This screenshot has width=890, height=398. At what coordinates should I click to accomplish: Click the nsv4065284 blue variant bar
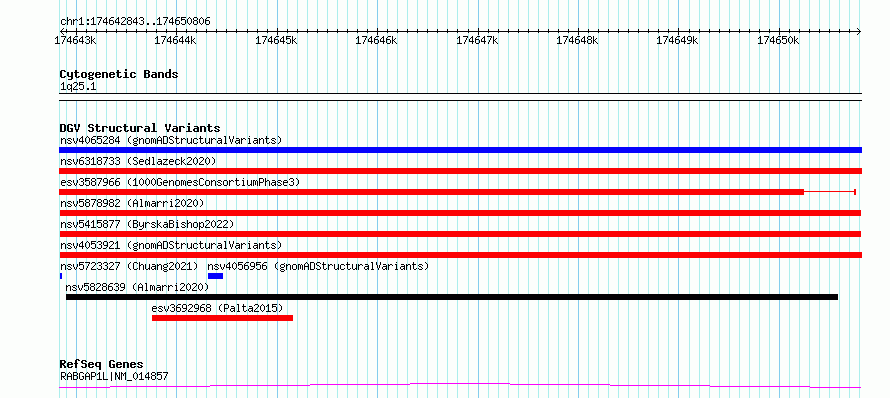click(460, 150)
